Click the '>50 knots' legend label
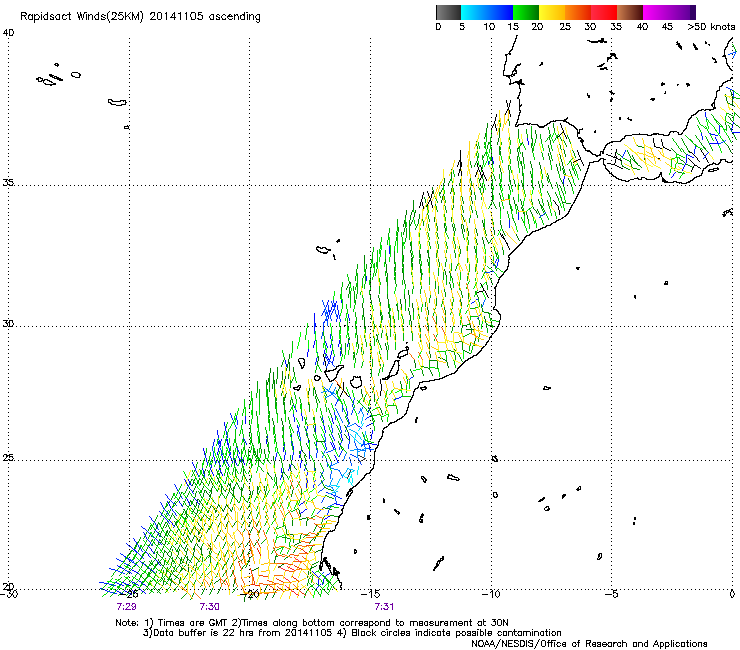 (x=711, y=27)
